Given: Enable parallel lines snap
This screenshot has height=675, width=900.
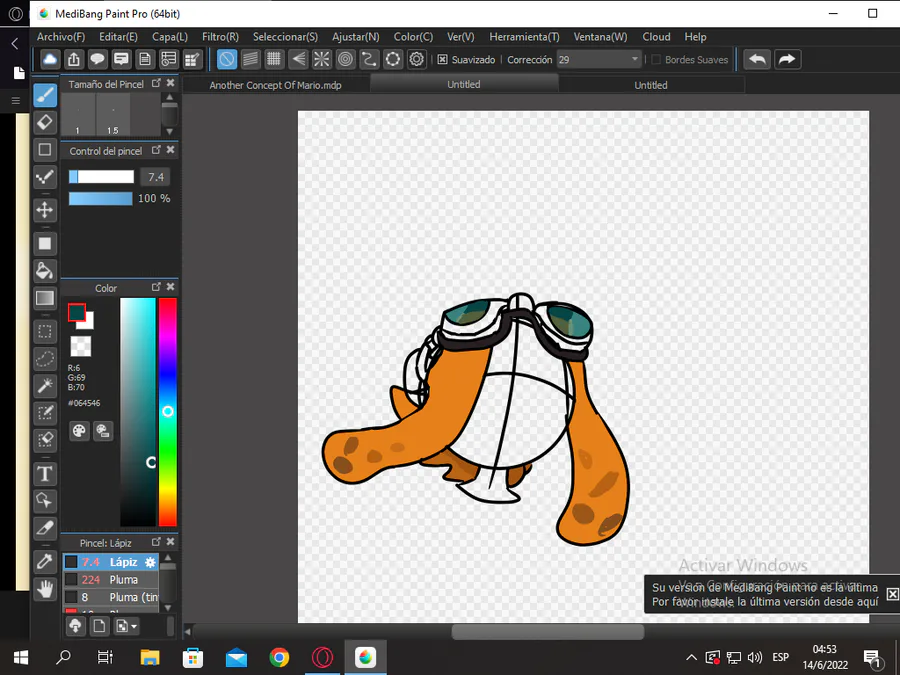Looking at the screenshot, I should [250, 59].
